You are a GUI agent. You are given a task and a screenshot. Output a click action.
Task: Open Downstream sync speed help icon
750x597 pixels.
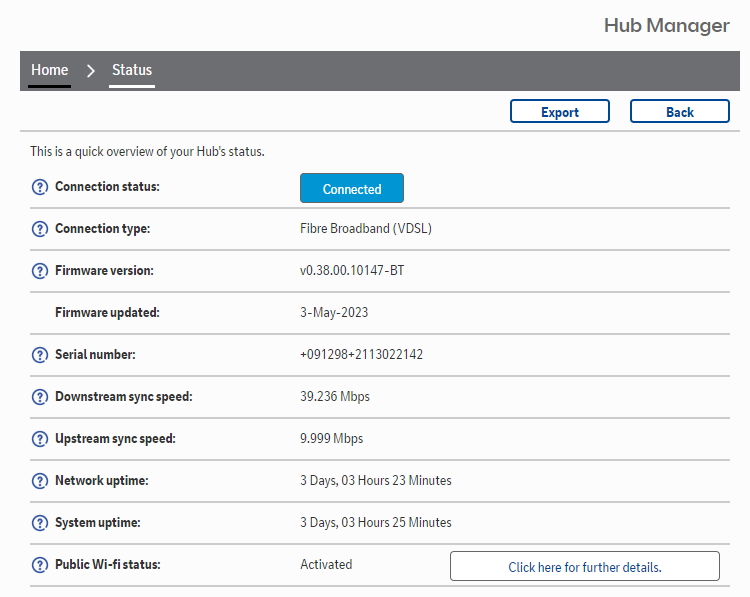click(40, 397)
